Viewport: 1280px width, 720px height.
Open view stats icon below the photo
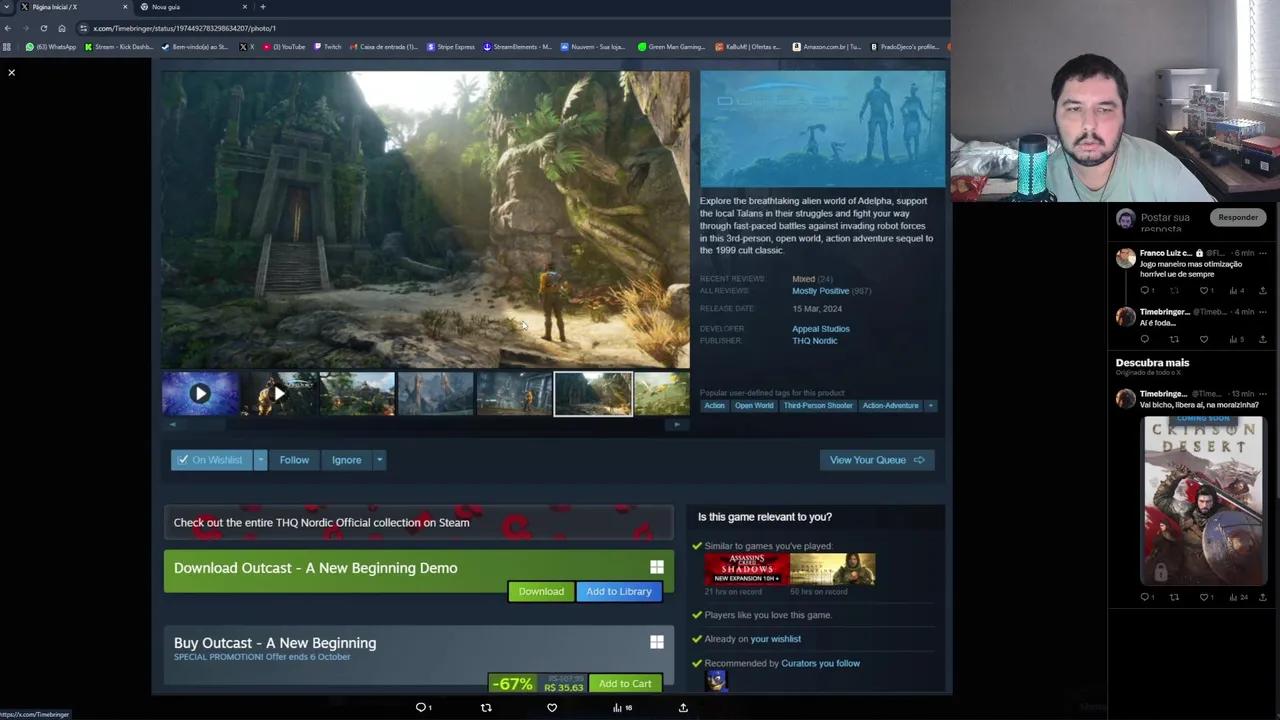coord(617,707)
